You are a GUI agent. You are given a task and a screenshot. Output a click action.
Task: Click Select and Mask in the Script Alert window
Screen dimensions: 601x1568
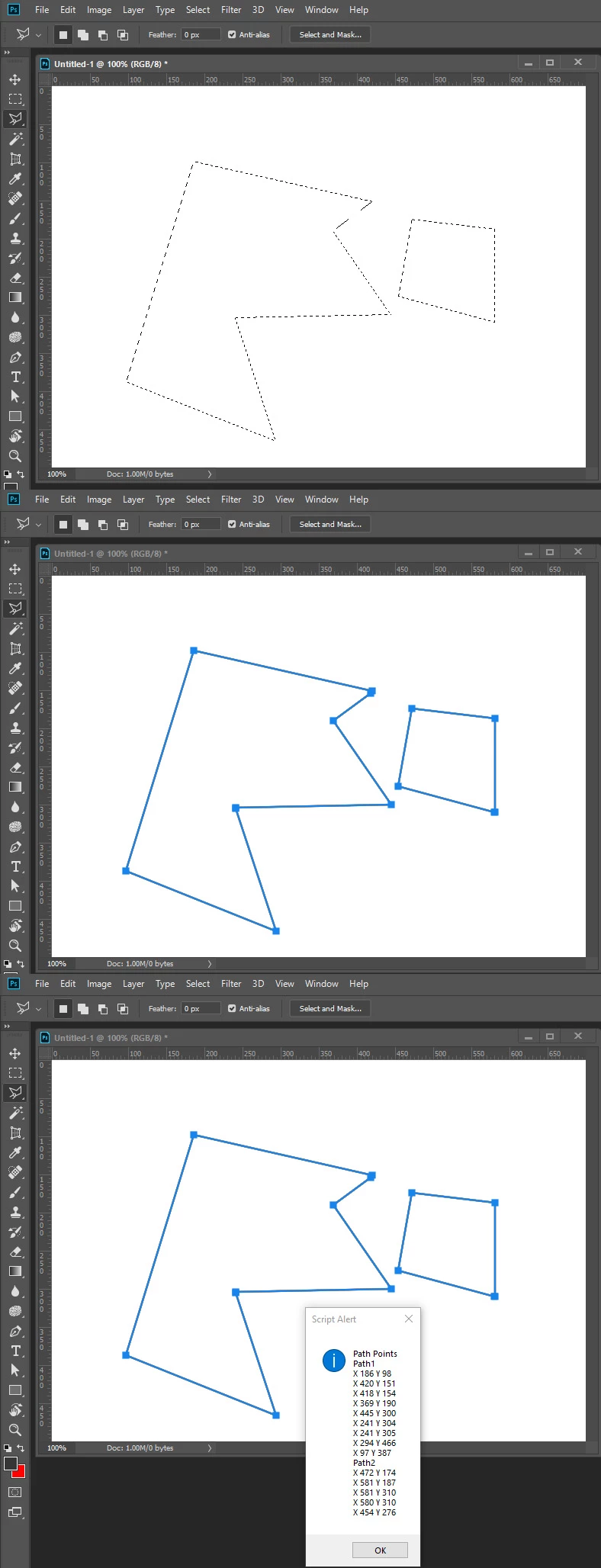click(x=330, y=1008)
